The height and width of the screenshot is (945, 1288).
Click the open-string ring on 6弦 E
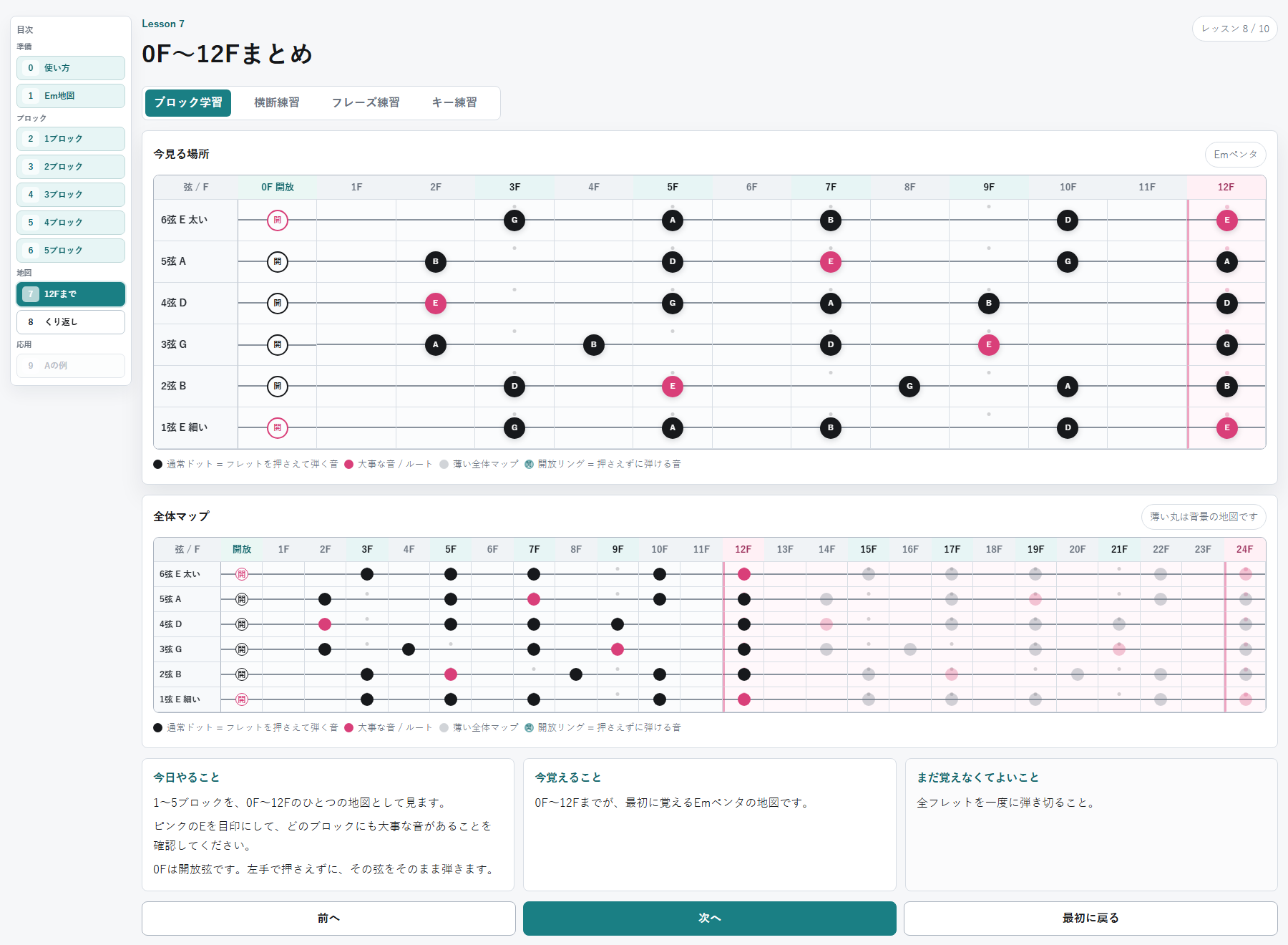point(278,220)
